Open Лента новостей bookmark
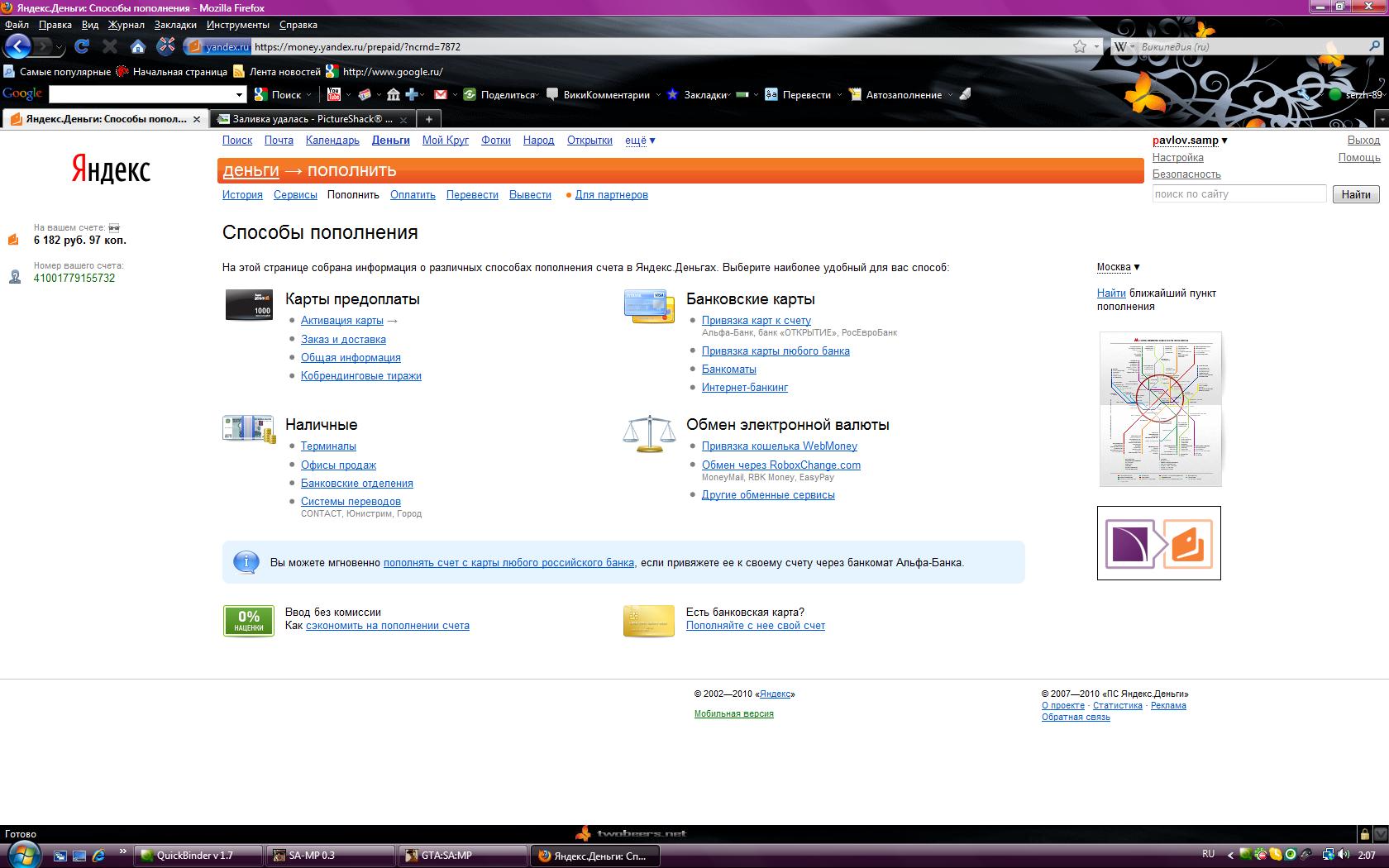 [x=277, y=72]
